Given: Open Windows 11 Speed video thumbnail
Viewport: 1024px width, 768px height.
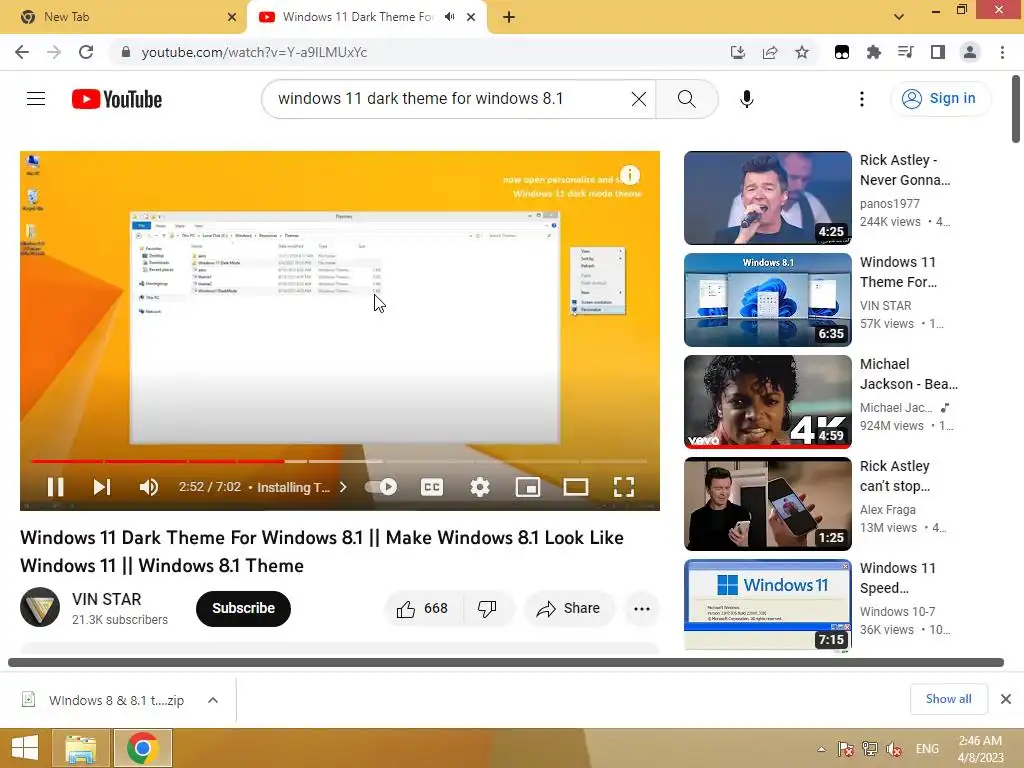Looking at the screenshot, I should [767, 605].
